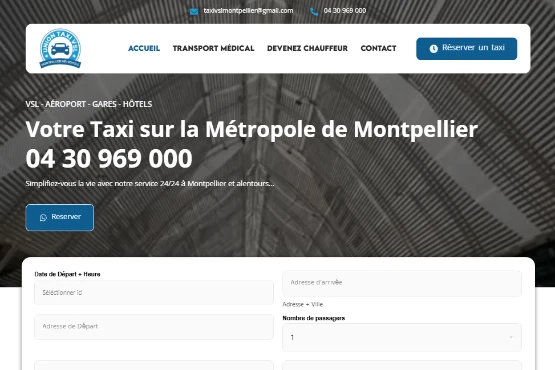Click the Réserver un taxi button
Screen dimensions: 555x370
coord(467,49)
